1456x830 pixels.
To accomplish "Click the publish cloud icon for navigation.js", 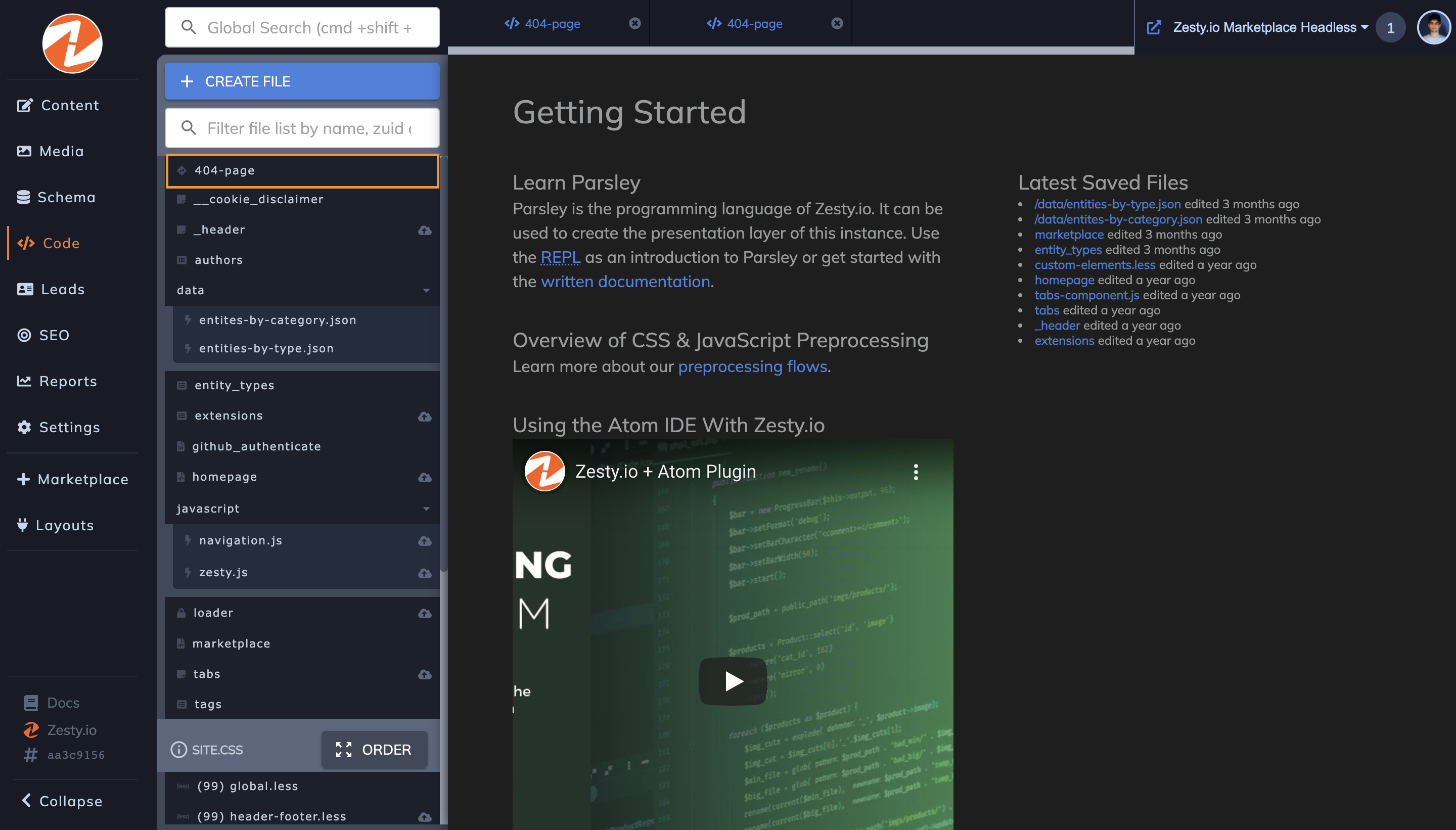I will click(425, 541).
